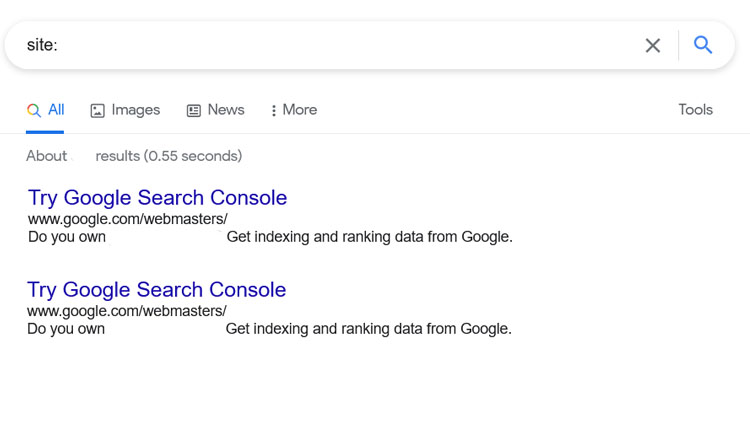Click the results count and time text

coord(134,156)
